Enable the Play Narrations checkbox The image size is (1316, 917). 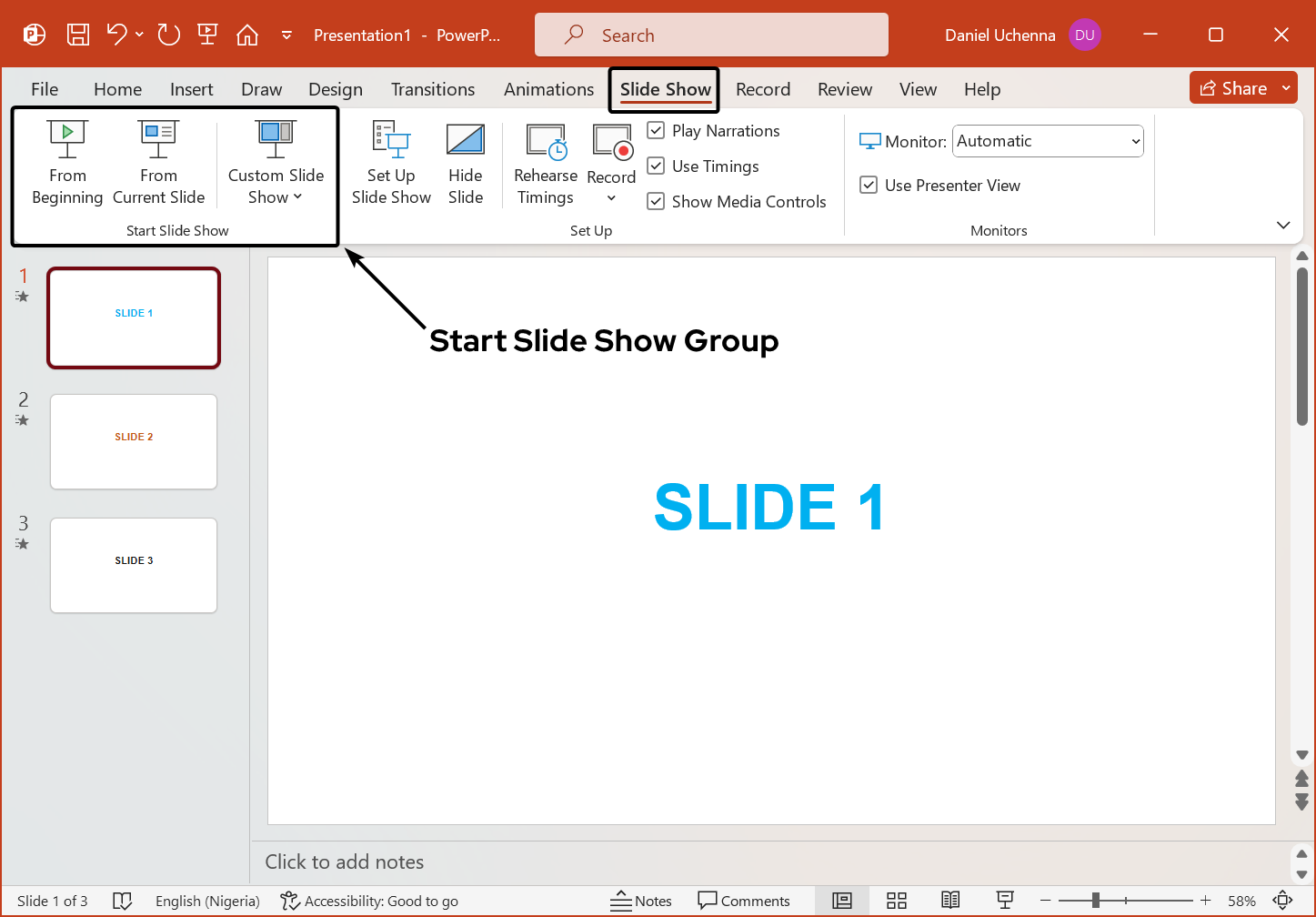point(656,130)
